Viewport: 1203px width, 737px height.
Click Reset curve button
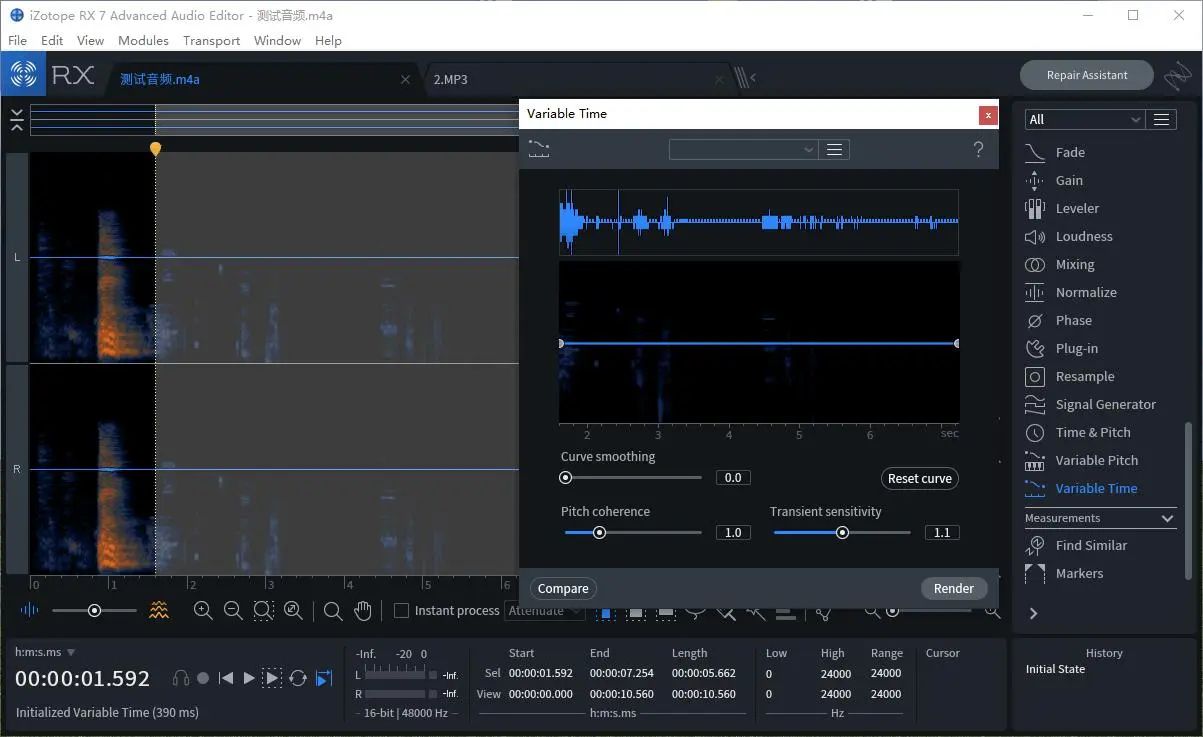919,478
